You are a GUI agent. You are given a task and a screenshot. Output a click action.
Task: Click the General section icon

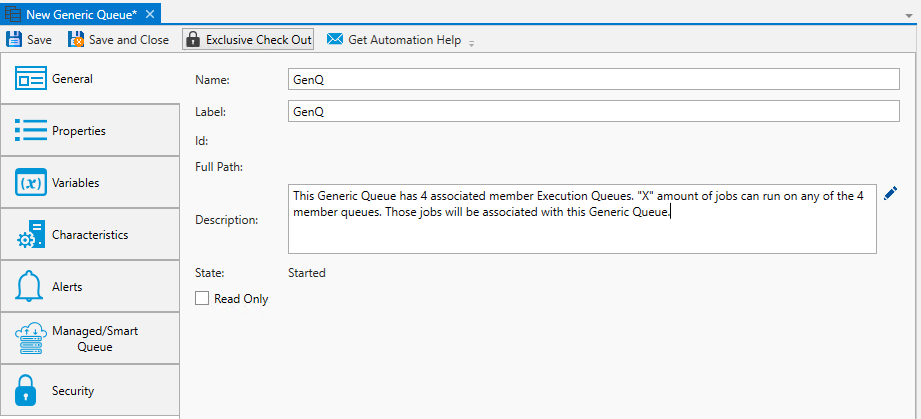tap(30, 79)
